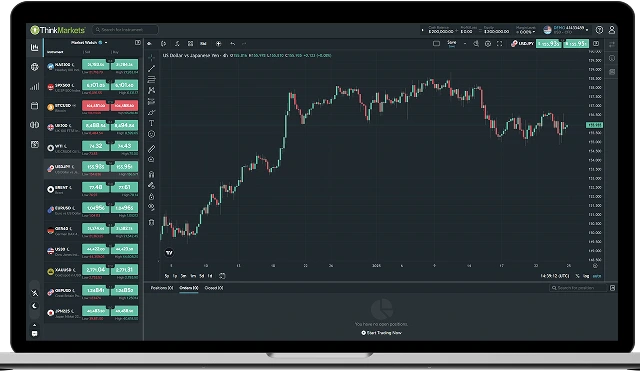Open the user profile icon

612,30
